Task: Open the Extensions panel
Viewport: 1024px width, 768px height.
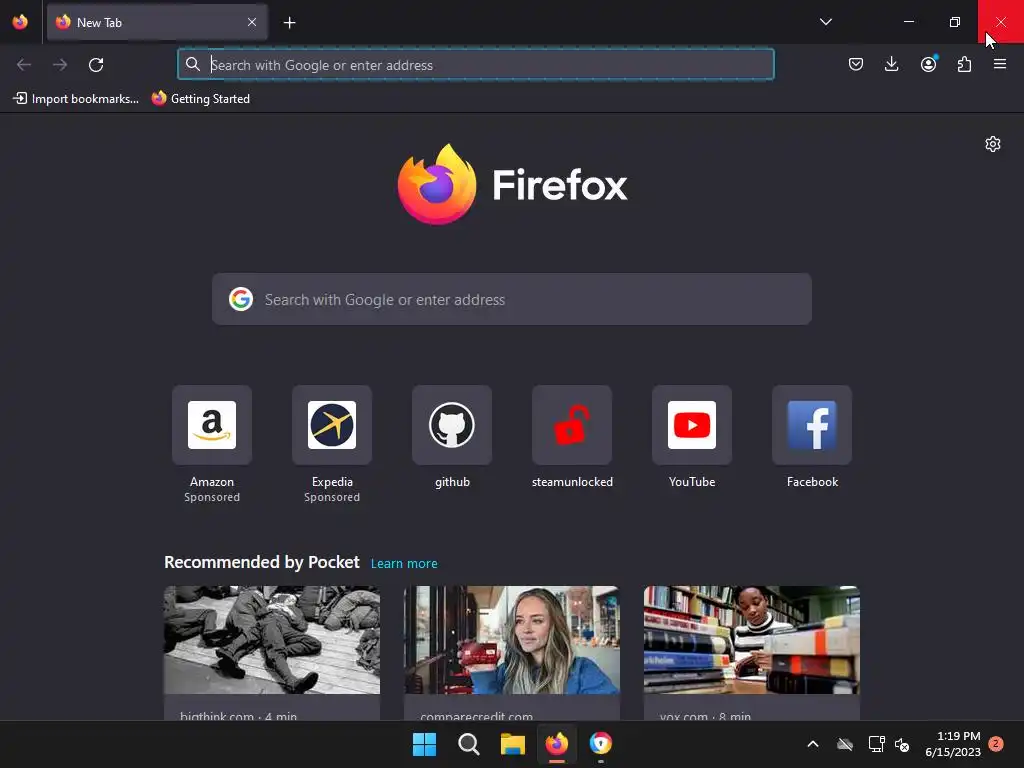Action: point(964,64)
